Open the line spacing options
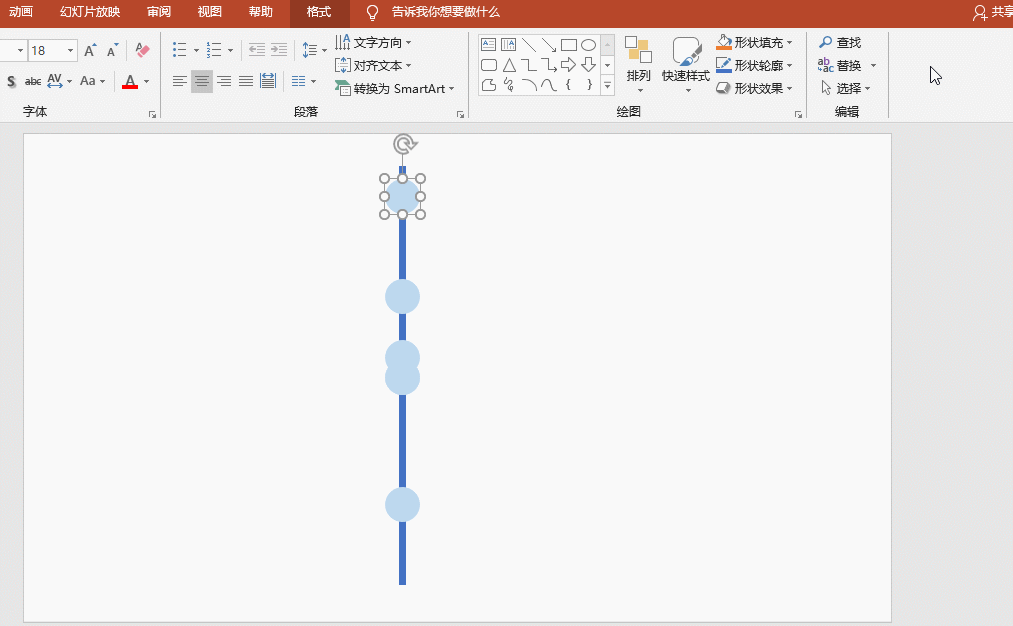This screenshot has width=1013, height=626. pyautogui.click(x=314, y=50)
